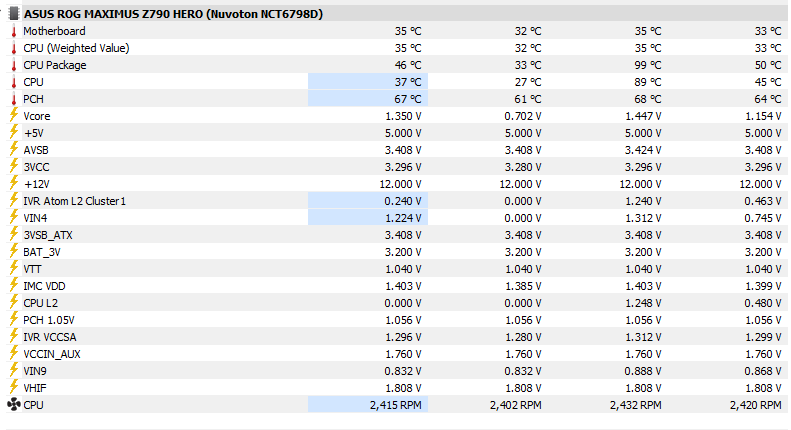Viewport: 791px width, 430px height.
Task: Select the 3VSB_ATX sensor label
Action: pos(48,235)
